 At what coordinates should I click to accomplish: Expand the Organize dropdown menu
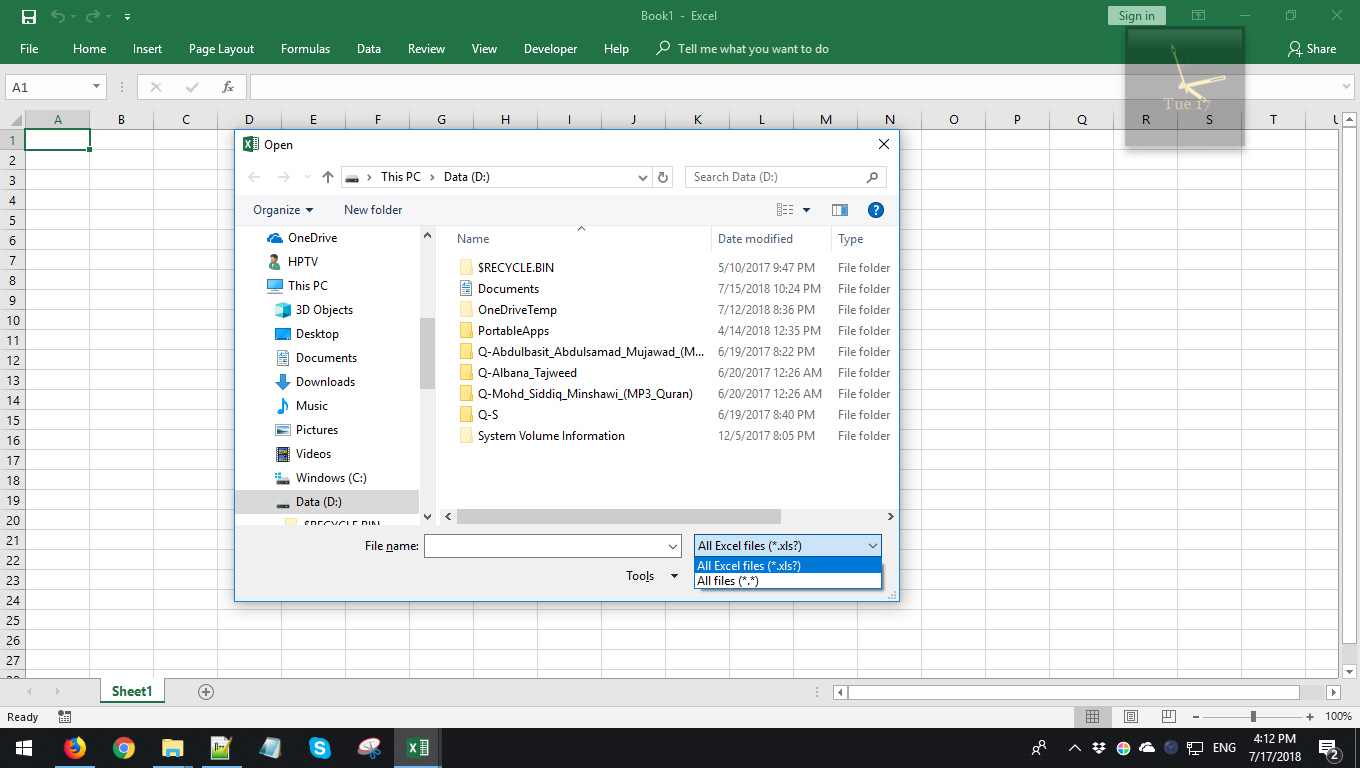(x=283, y=210)
